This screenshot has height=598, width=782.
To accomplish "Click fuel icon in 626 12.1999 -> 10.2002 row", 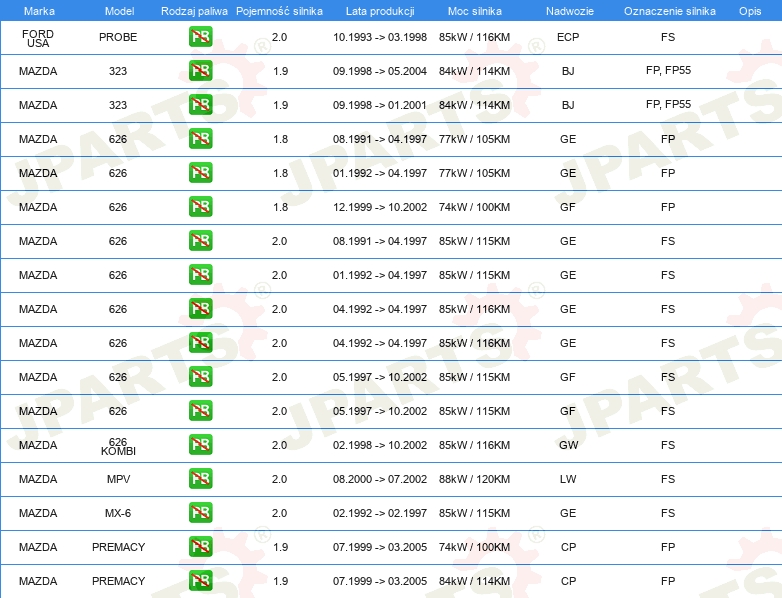I will coord(200,206).
